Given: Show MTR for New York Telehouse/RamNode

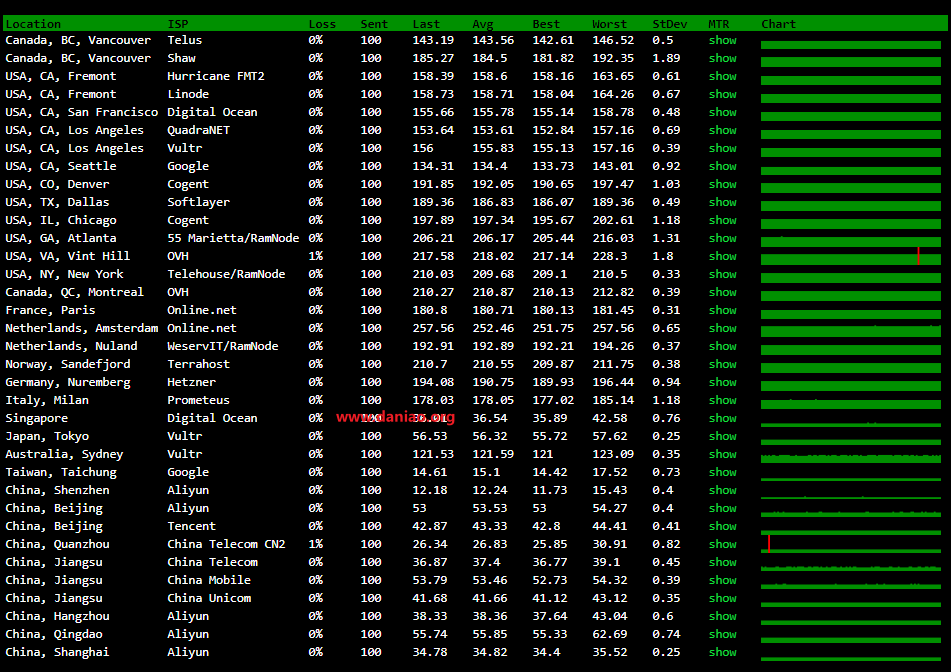Looking at the screenshot, I should (722, 274).
